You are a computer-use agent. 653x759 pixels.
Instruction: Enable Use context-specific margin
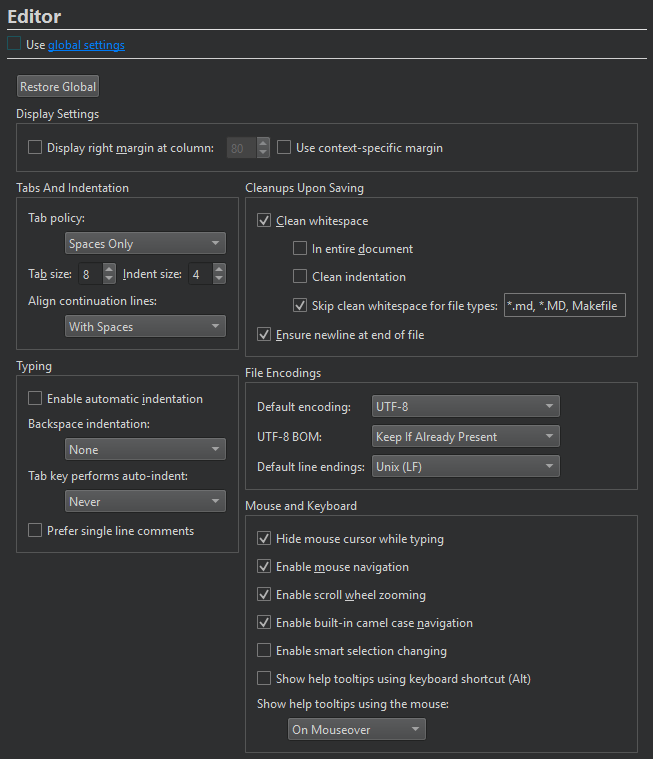click(x=284, y=148)
